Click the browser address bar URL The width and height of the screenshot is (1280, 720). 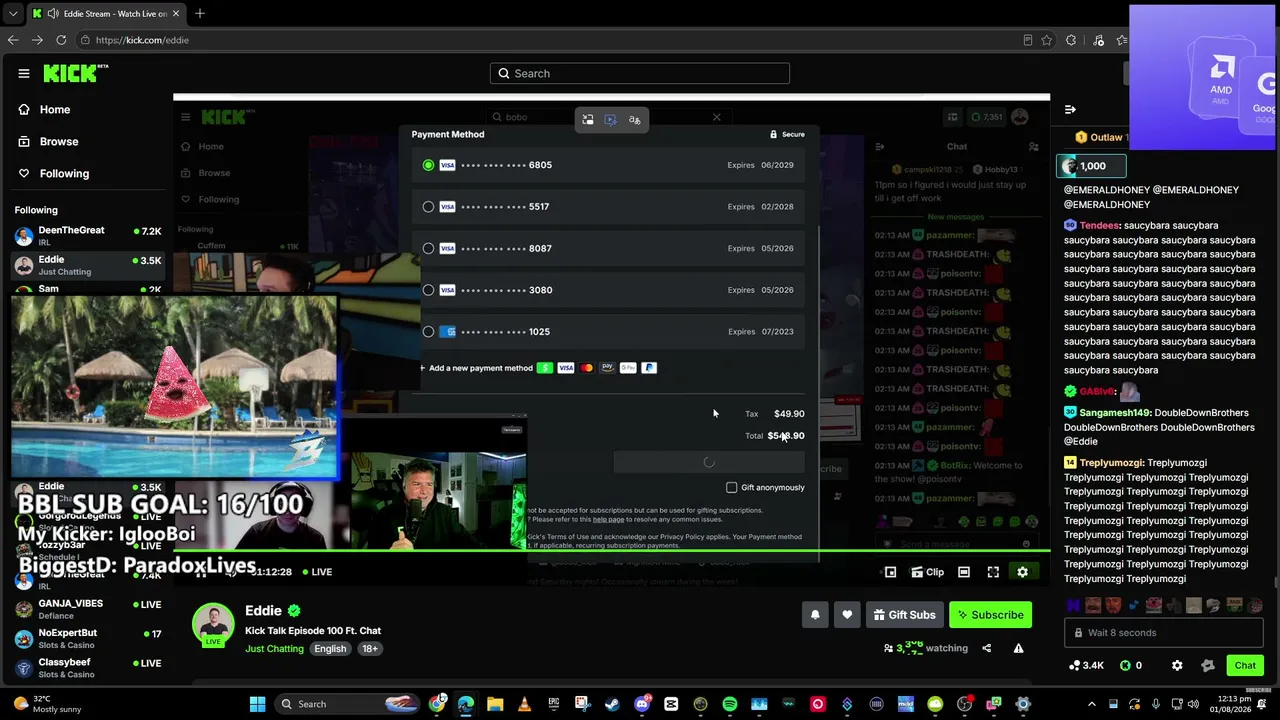point(142,40)
